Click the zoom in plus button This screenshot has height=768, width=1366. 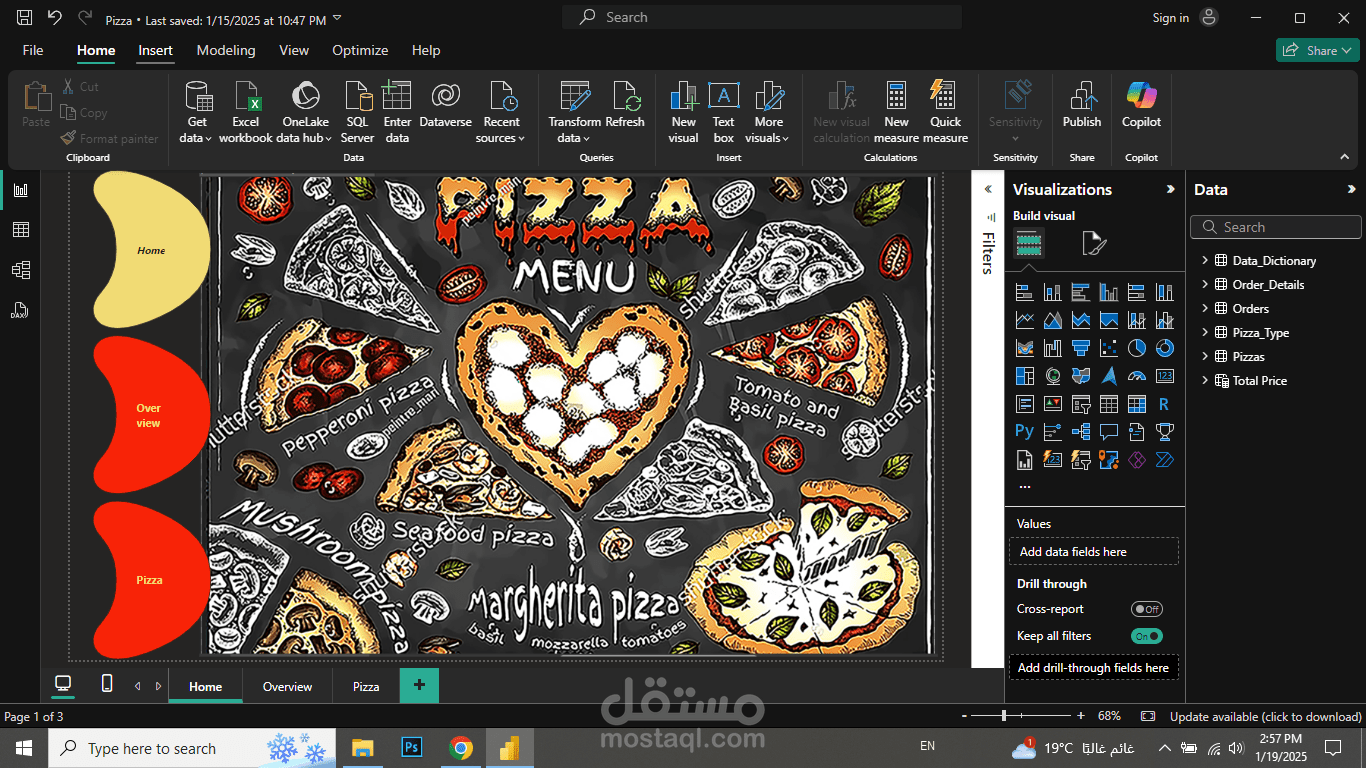1081,716
